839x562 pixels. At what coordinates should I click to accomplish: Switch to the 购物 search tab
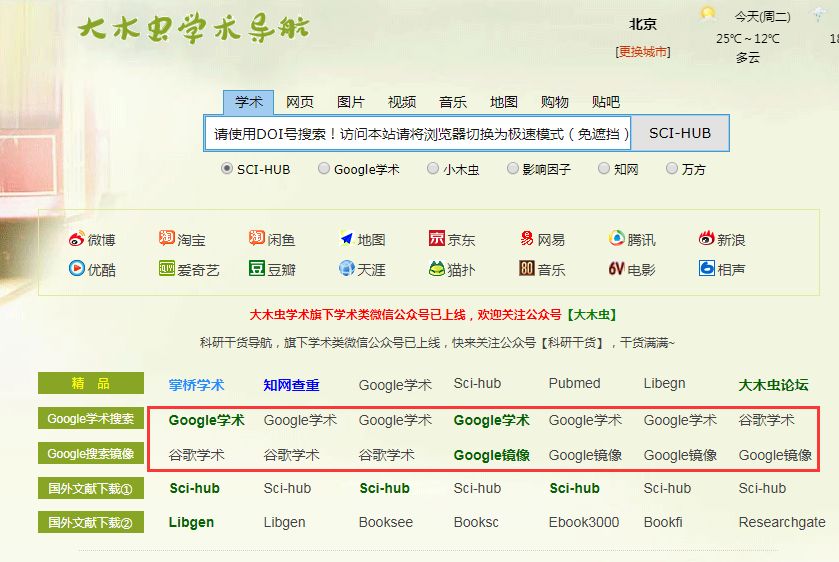tap(554, 102)
